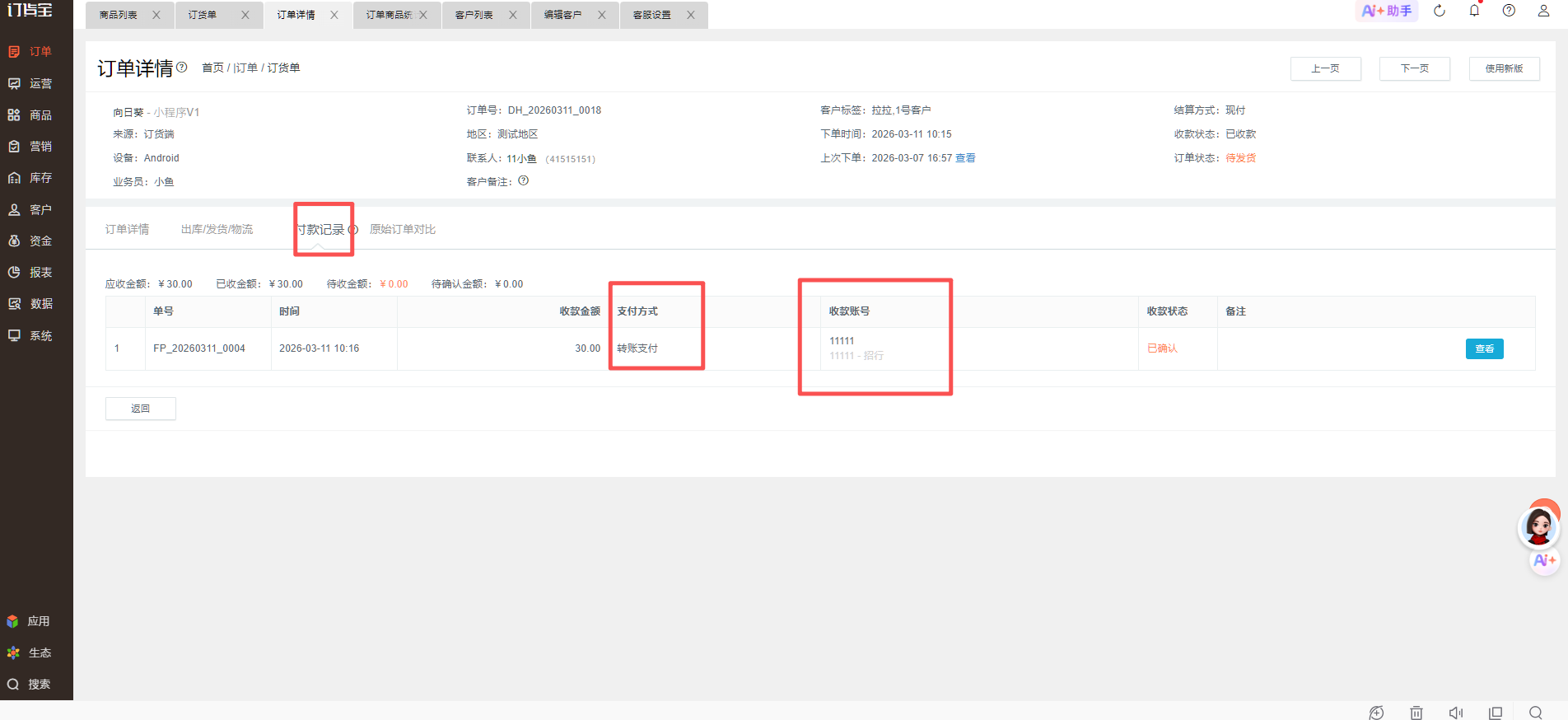Click the help icon next to 订单详情 title
Screen dimensions: 1568x720
click(182, 68)
